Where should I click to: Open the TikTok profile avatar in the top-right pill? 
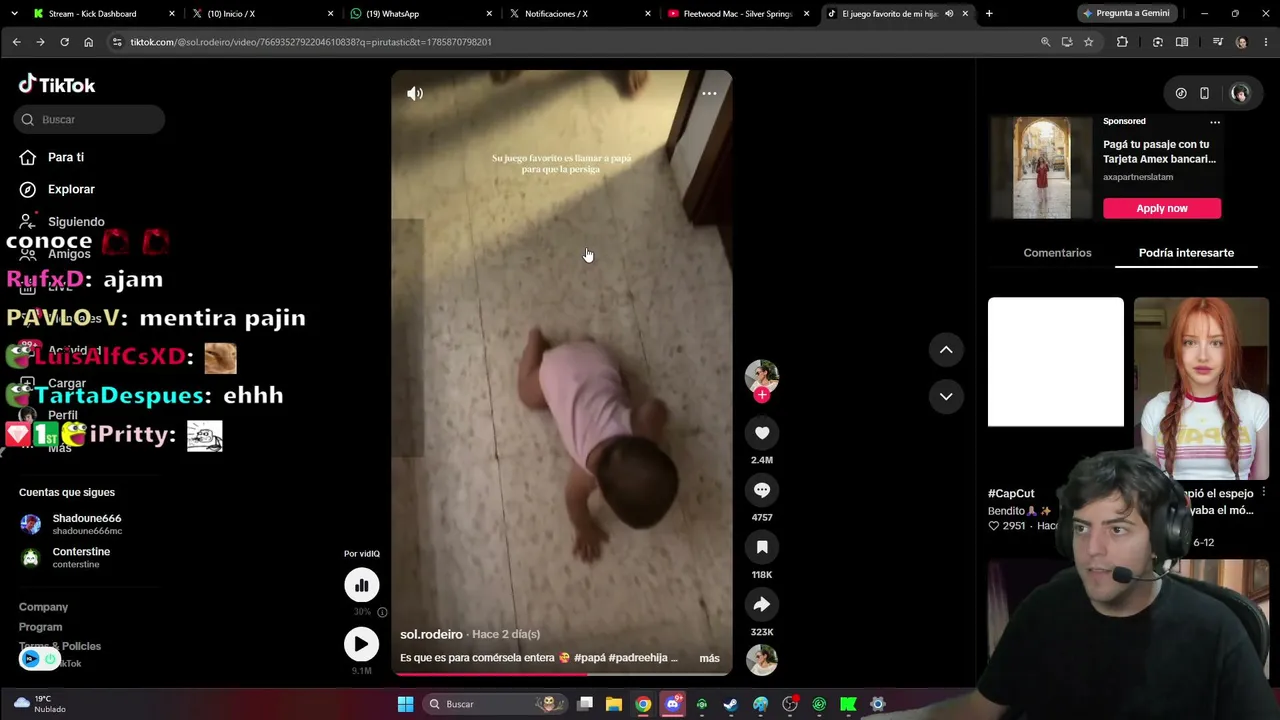point(1240,93)
